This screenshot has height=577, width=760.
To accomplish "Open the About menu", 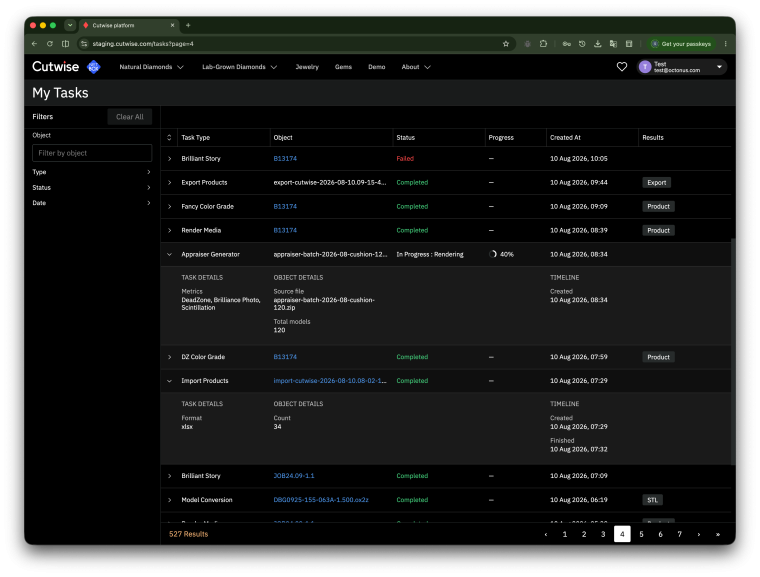I will [x=415, y=67].
